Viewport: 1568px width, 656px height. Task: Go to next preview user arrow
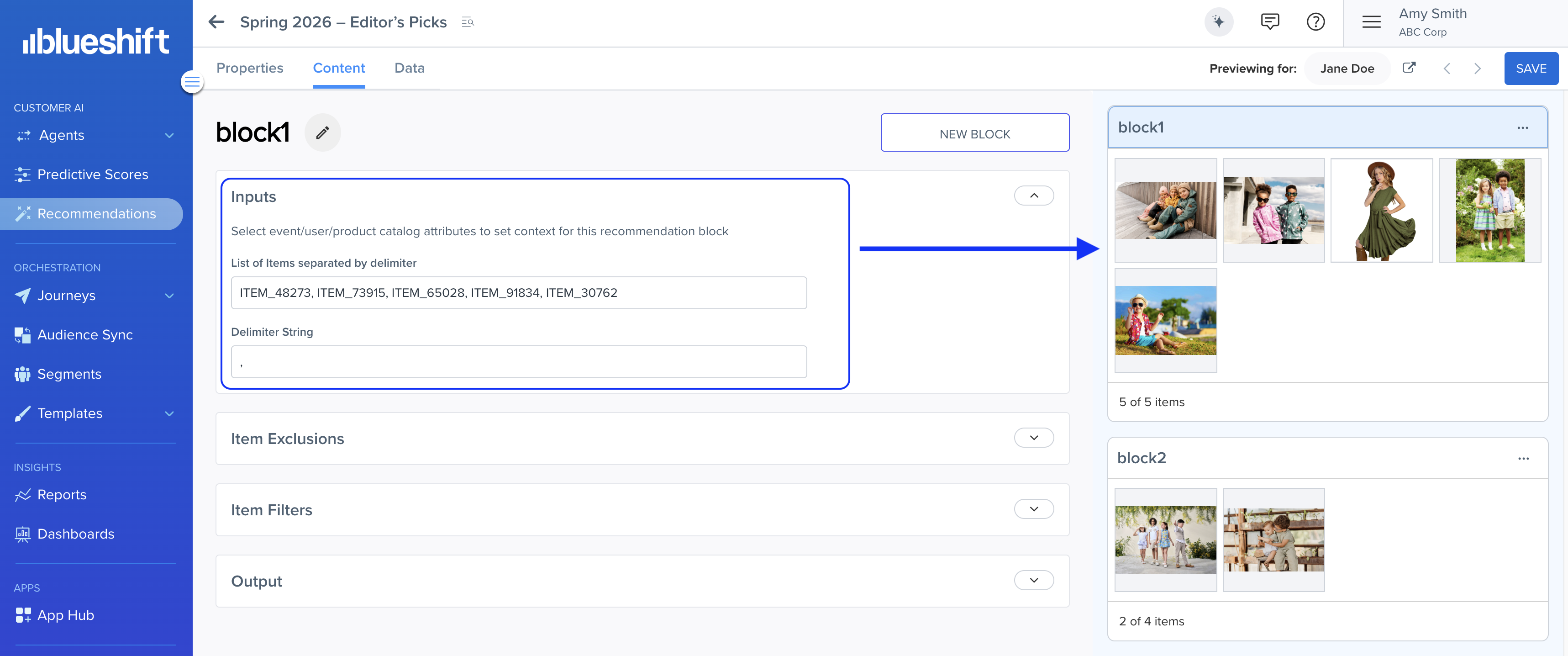pos(1477,68)
